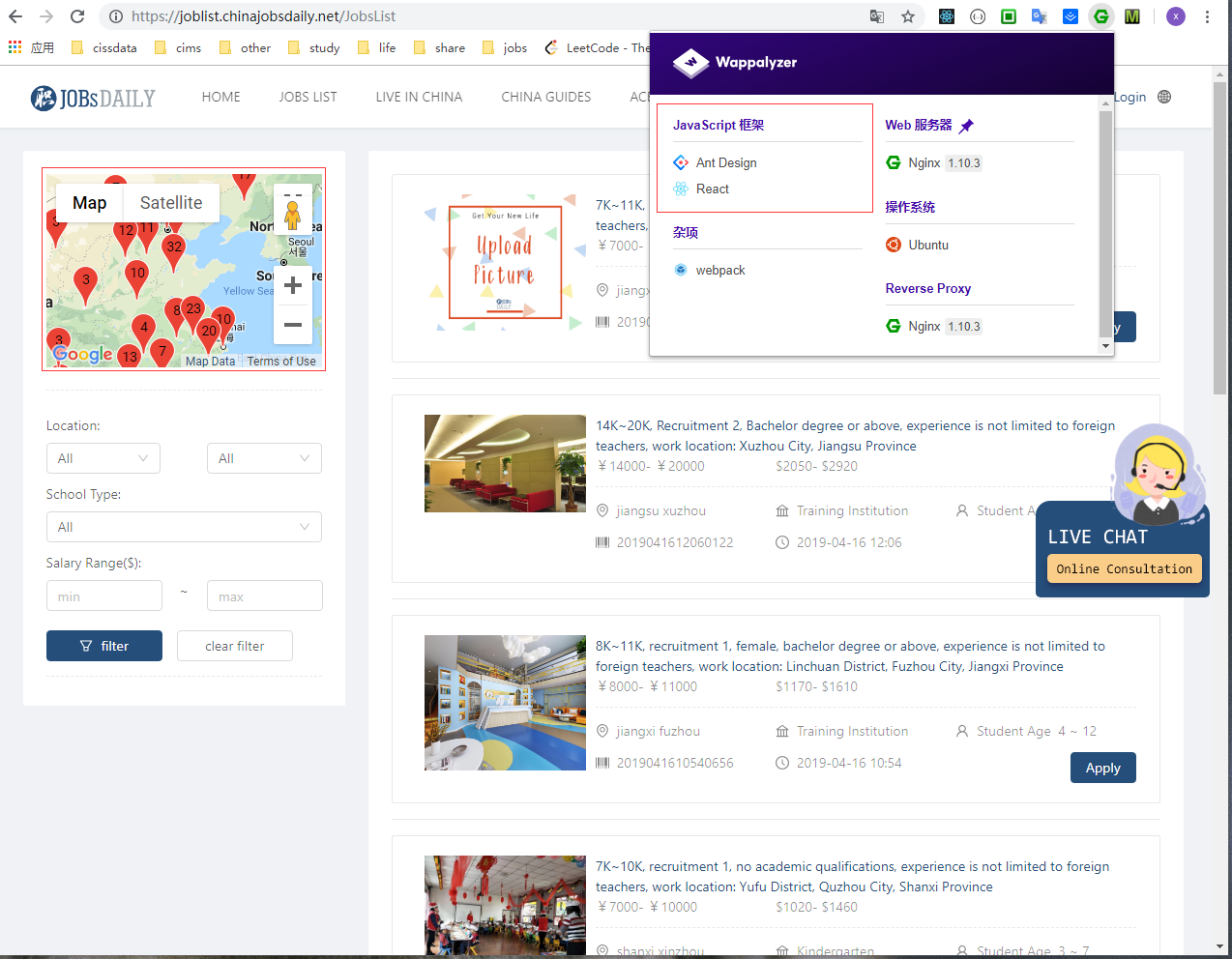Open the 7K~10K Quzhou City job title
Screen dimensions: 1232x959
[x=852, y=877]
